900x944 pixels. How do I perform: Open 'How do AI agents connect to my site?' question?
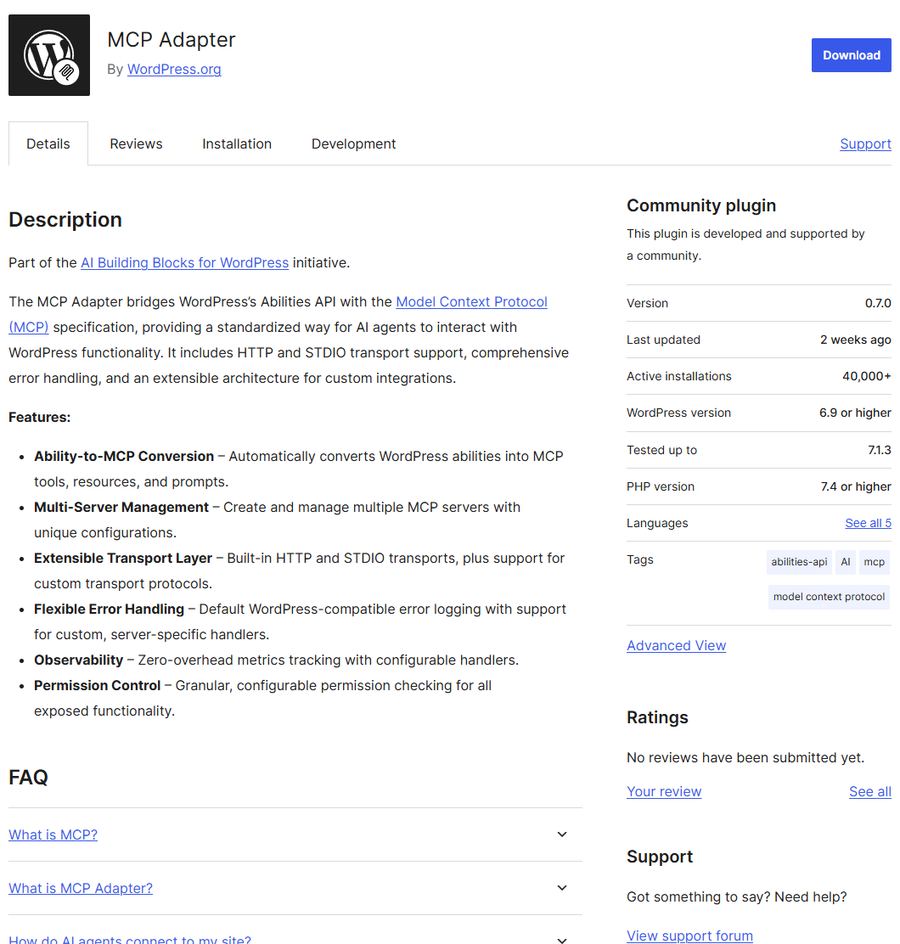click(x=130, y=939)
